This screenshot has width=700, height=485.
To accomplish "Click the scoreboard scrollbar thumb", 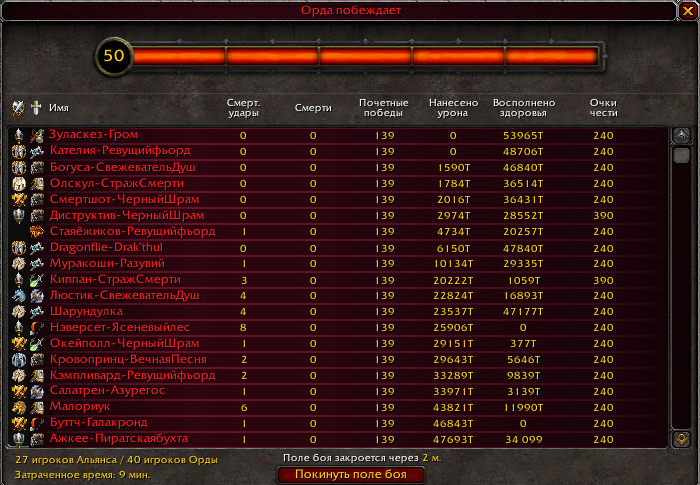I will click(x=682, y=156).
